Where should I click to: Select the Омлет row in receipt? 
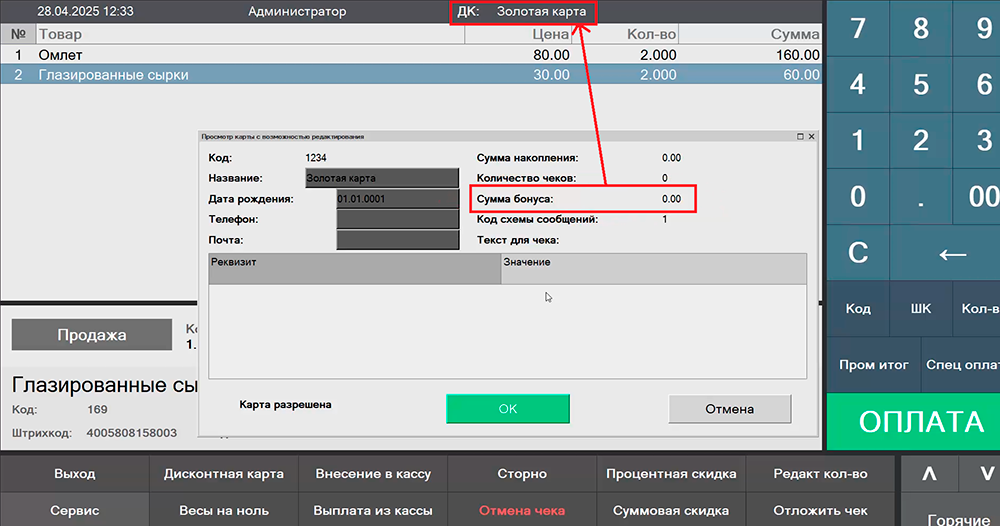[x=300, y=55]
